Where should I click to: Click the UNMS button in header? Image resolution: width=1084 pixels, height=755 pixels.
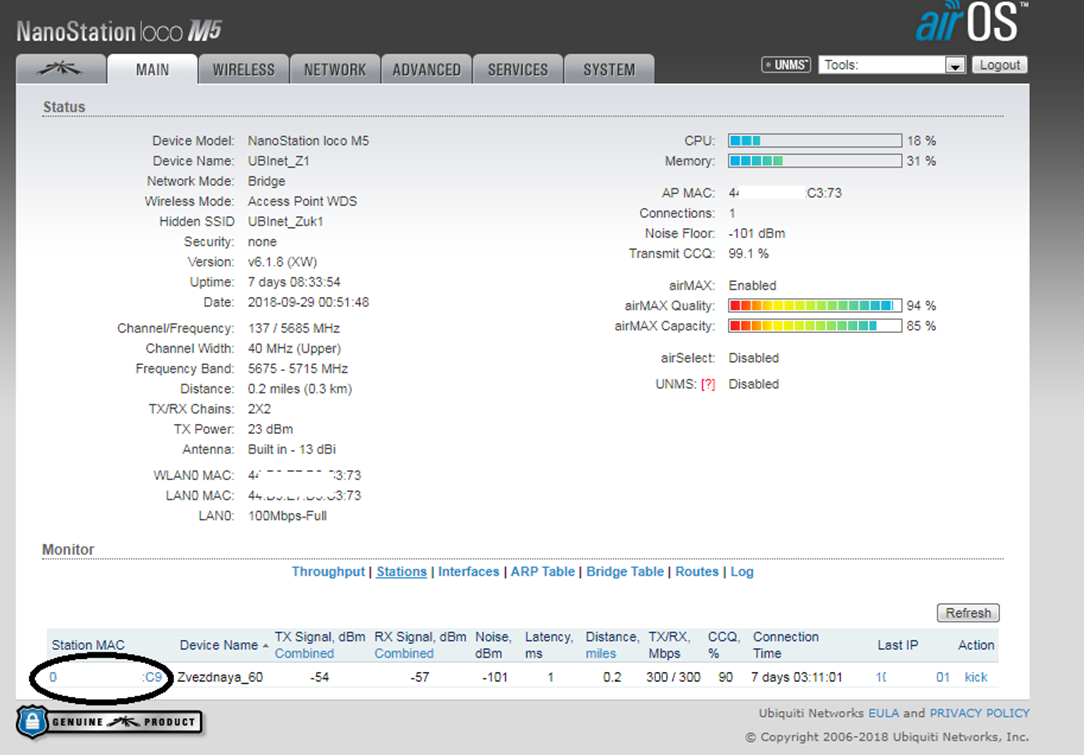786,65
